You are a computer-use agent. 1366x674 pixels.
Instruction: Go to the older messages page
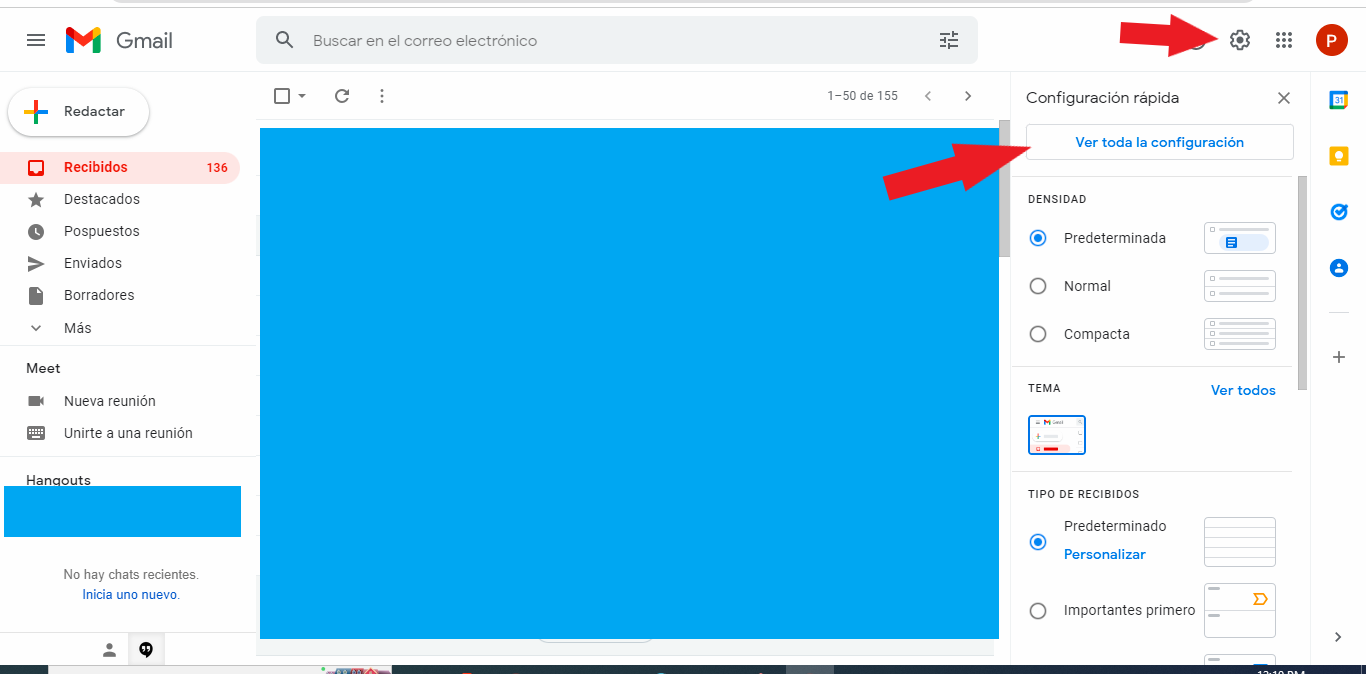point(968,96)
